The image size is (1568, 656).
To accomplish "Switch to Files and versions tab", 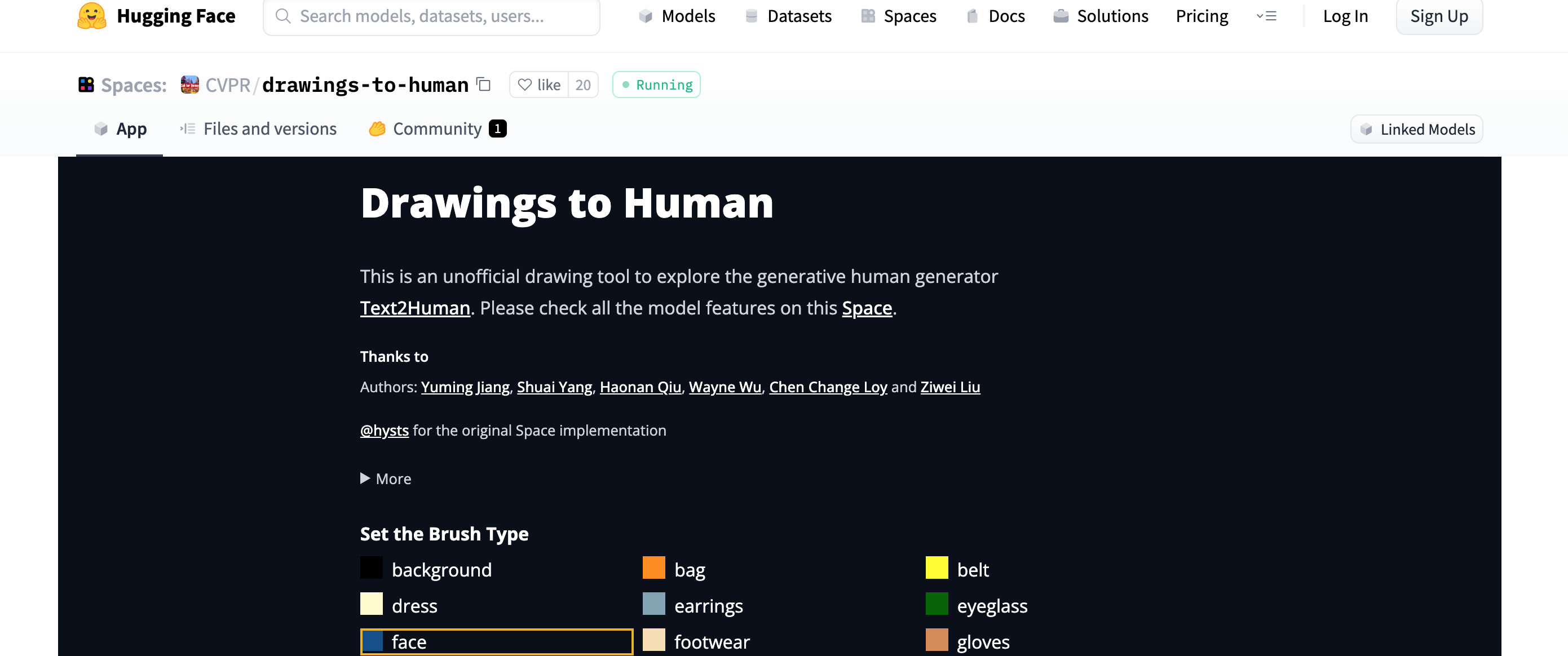I will [x=258, y=129].
